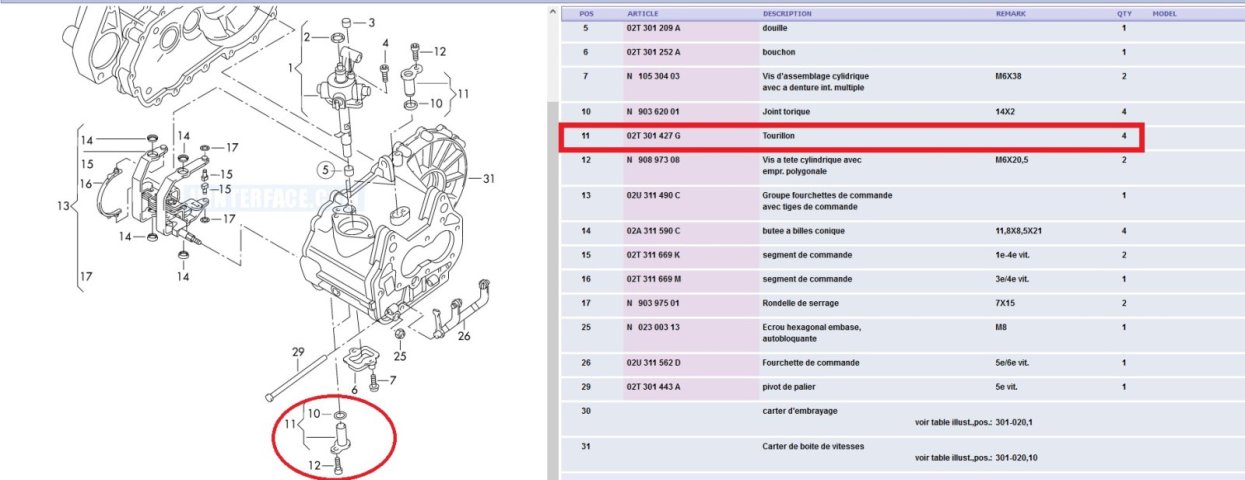1245x480 pixels.
Task: Click the 'Tourillon' description
Action: [x=779, y=135]
